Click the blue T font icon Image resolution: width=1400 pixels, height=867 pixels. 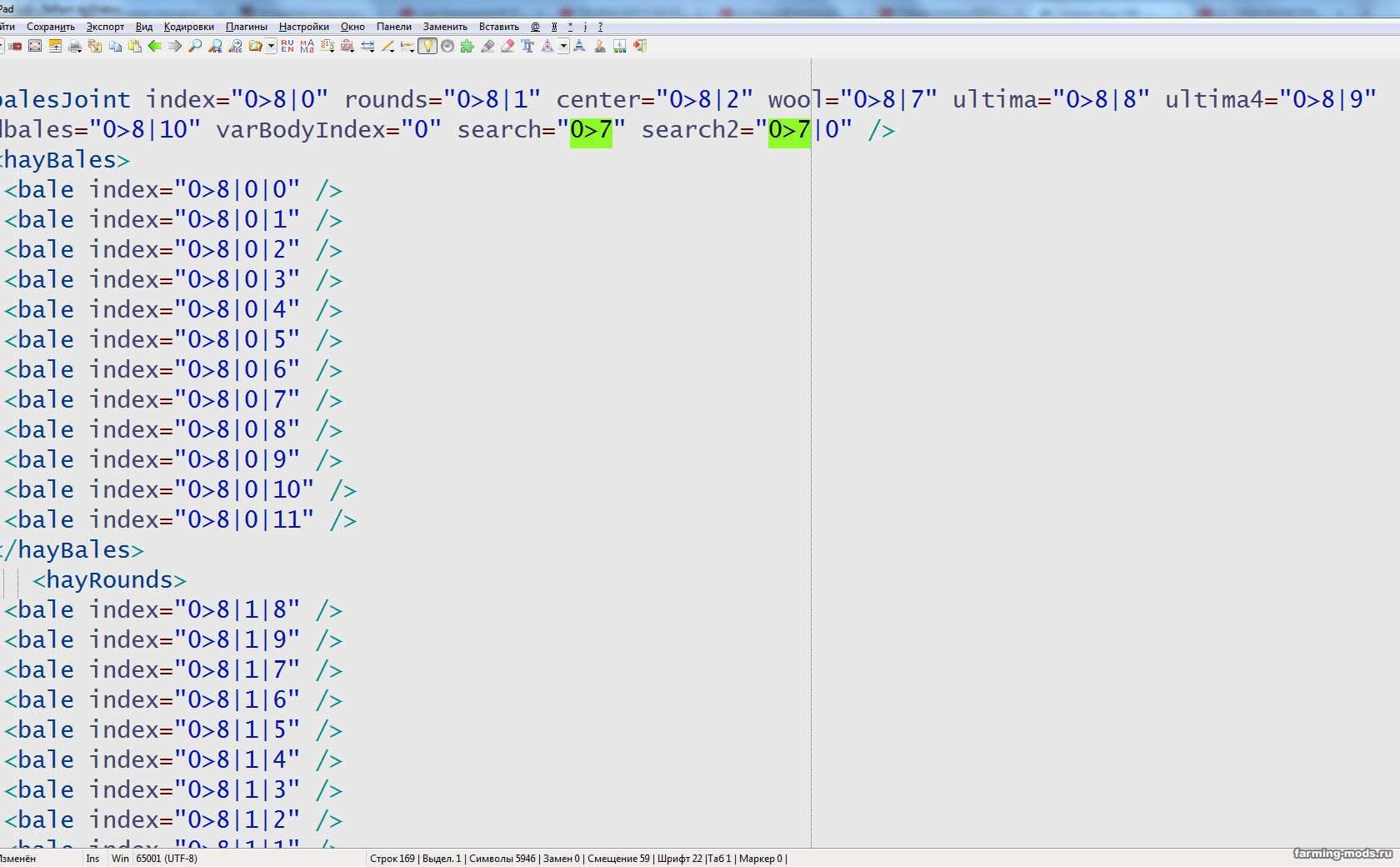[527, 46]
